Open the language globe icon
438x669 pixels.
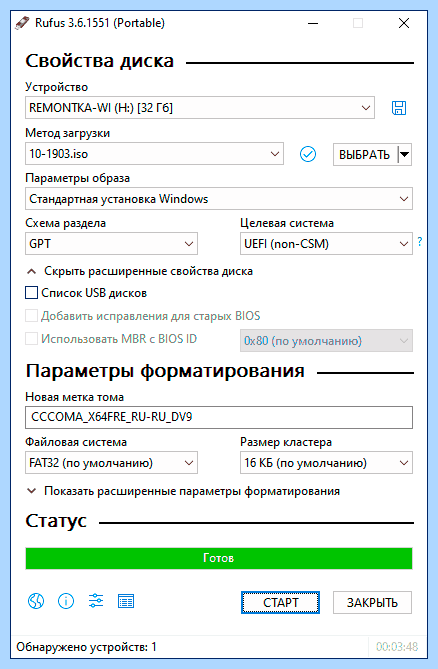click(36, 601)
